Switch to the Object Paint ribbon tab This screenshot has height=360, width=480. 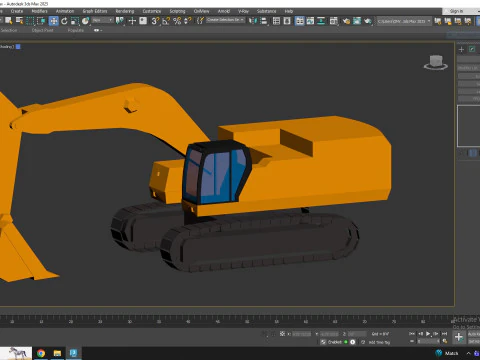(x=42, y=30)
